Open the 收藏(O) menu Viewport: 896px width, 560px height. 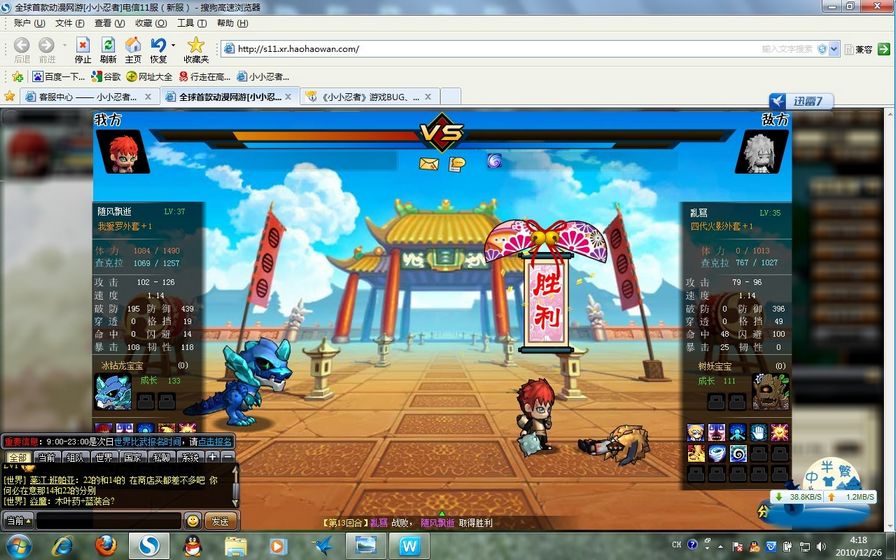click(151, 23)
